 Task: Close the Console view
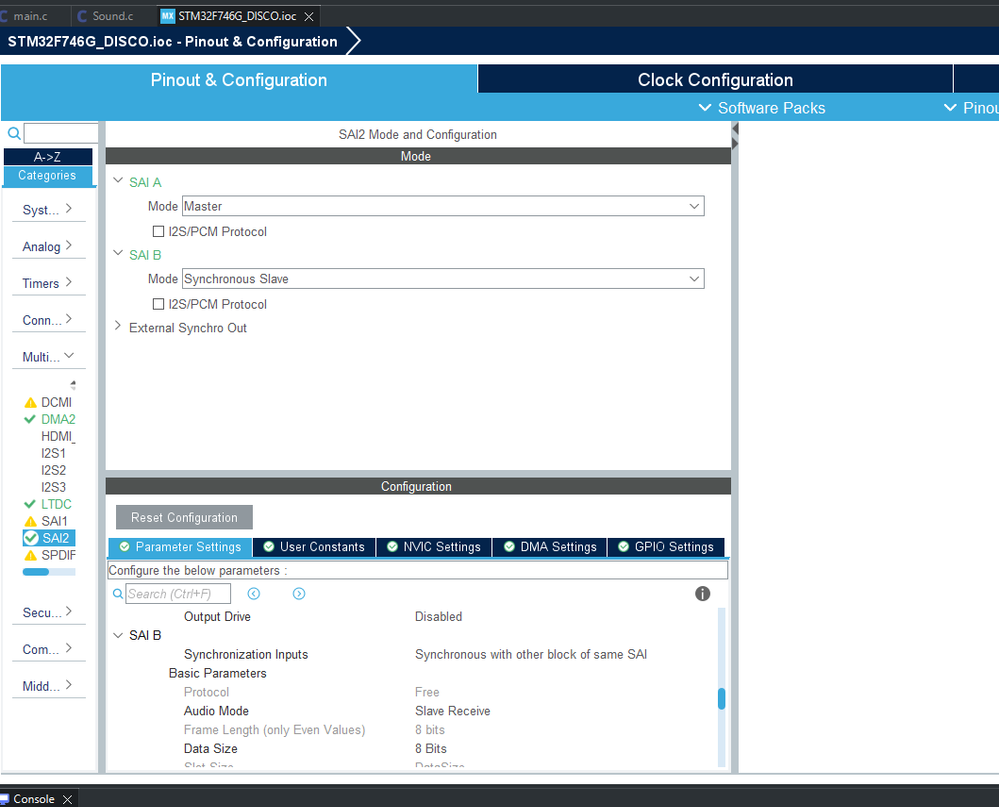click(x=68, y=799)
